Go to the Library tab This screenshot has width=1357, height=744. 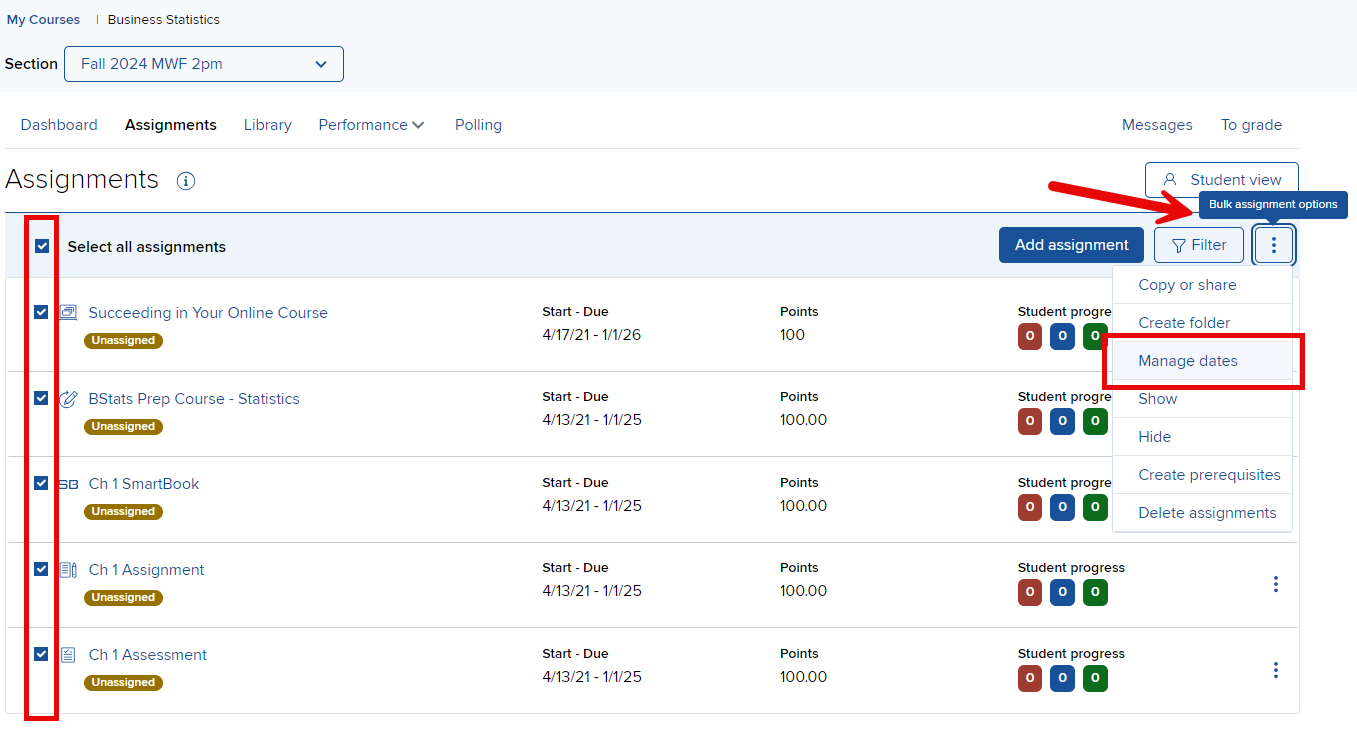point(267,125)
